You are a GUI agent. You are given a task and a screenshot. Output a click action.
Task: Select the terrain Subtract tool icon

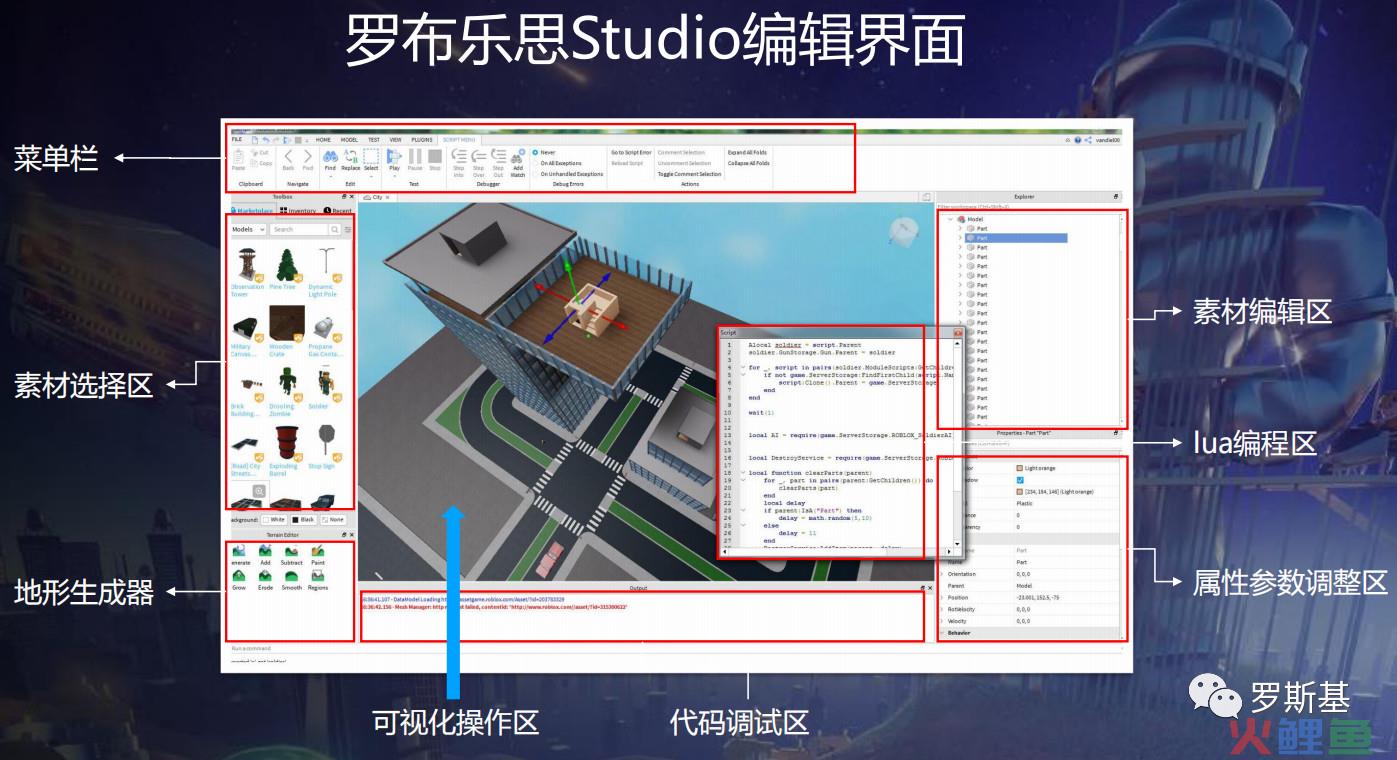click(x=291, y=551)
